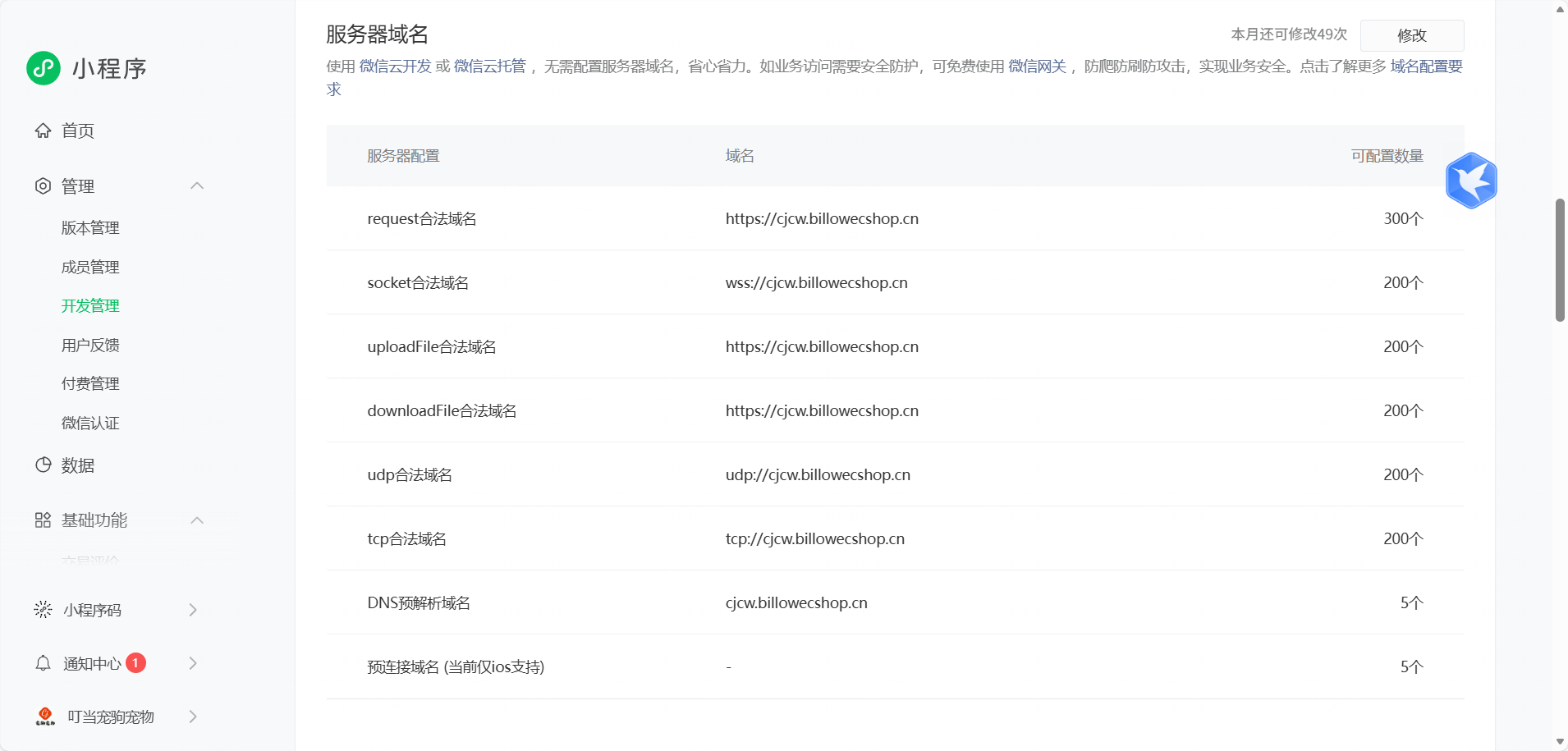Expand the 通知中心 arrow
Viewport: 1568px width, 751px height.
tap(193, 663)
